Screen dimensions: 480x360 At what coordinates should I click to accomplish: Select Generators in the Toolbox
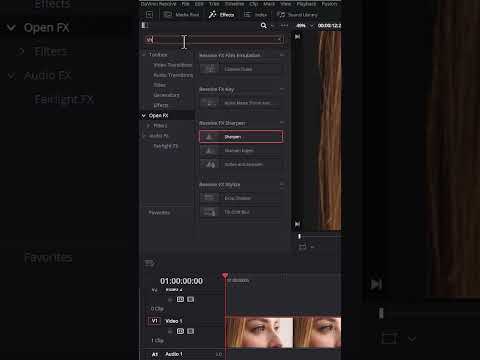click(166, 95)
